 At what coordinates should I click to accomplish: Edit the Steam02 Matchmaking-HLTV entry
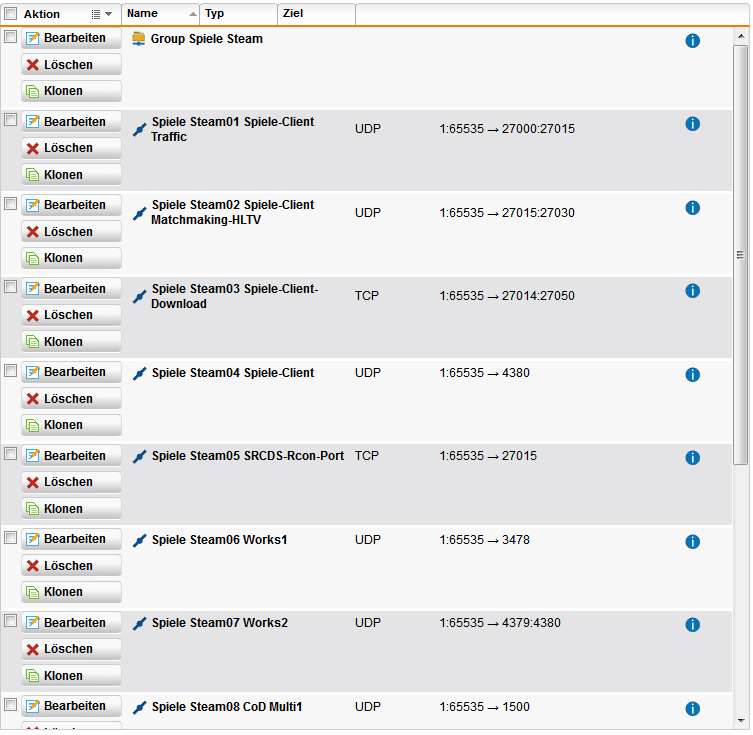[71, 205]
